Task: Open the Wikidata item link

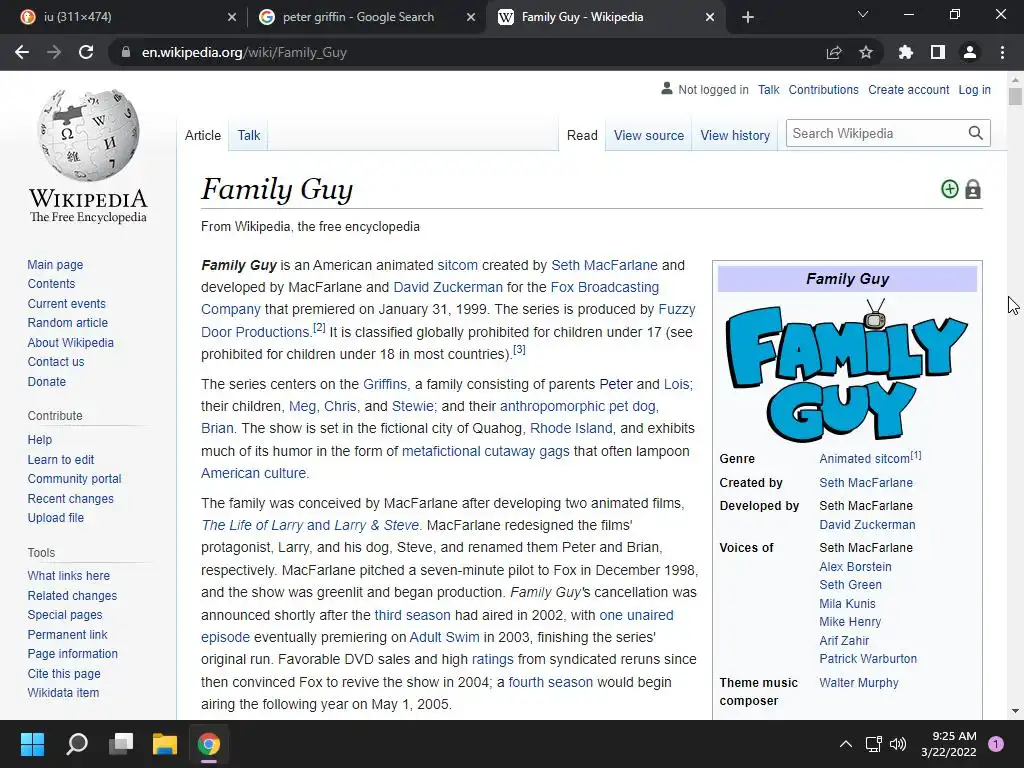Action: click(63, 692)
